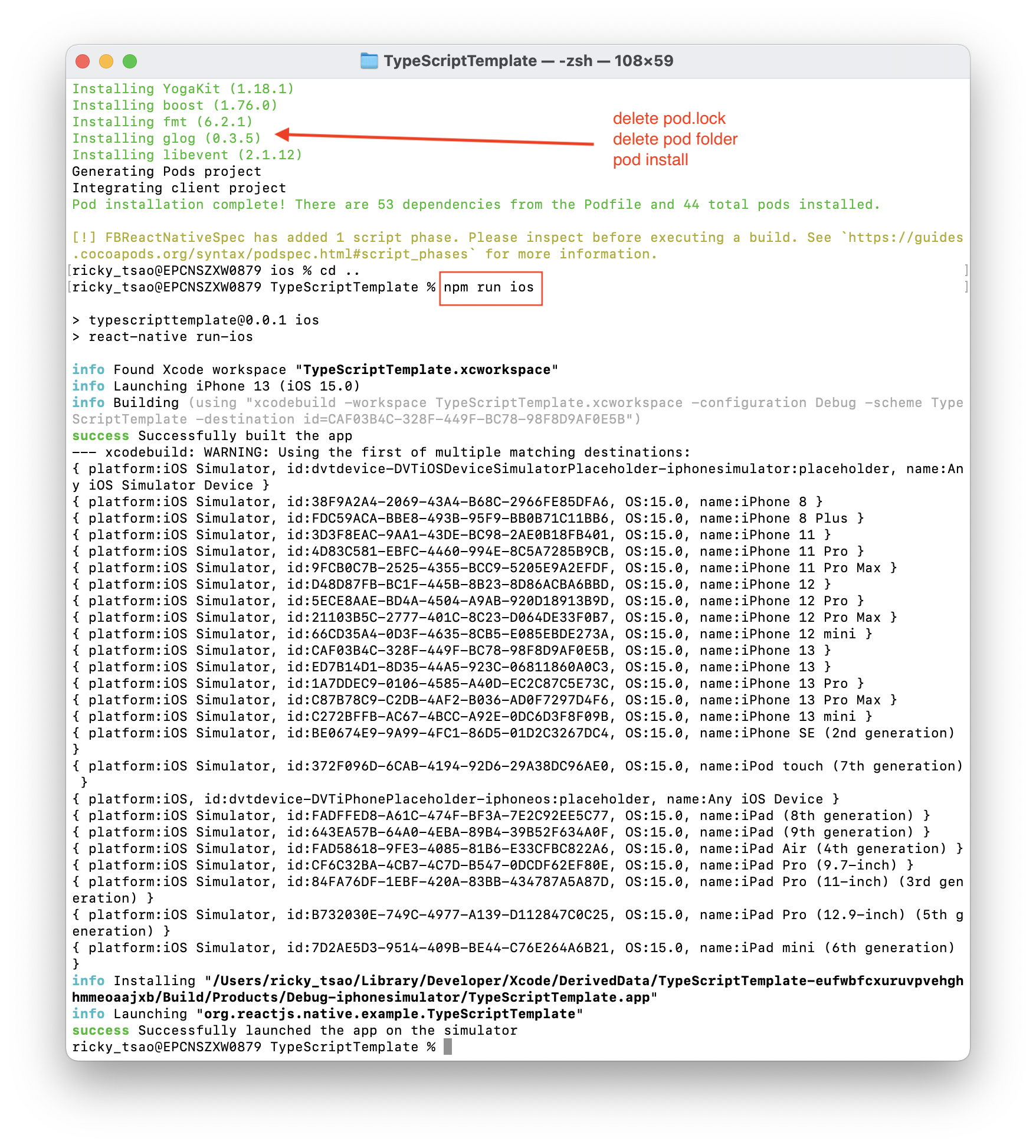
Task: Click the row ending 'name:iPhone 13 Pro Max }'
Action: pos(484,700)
